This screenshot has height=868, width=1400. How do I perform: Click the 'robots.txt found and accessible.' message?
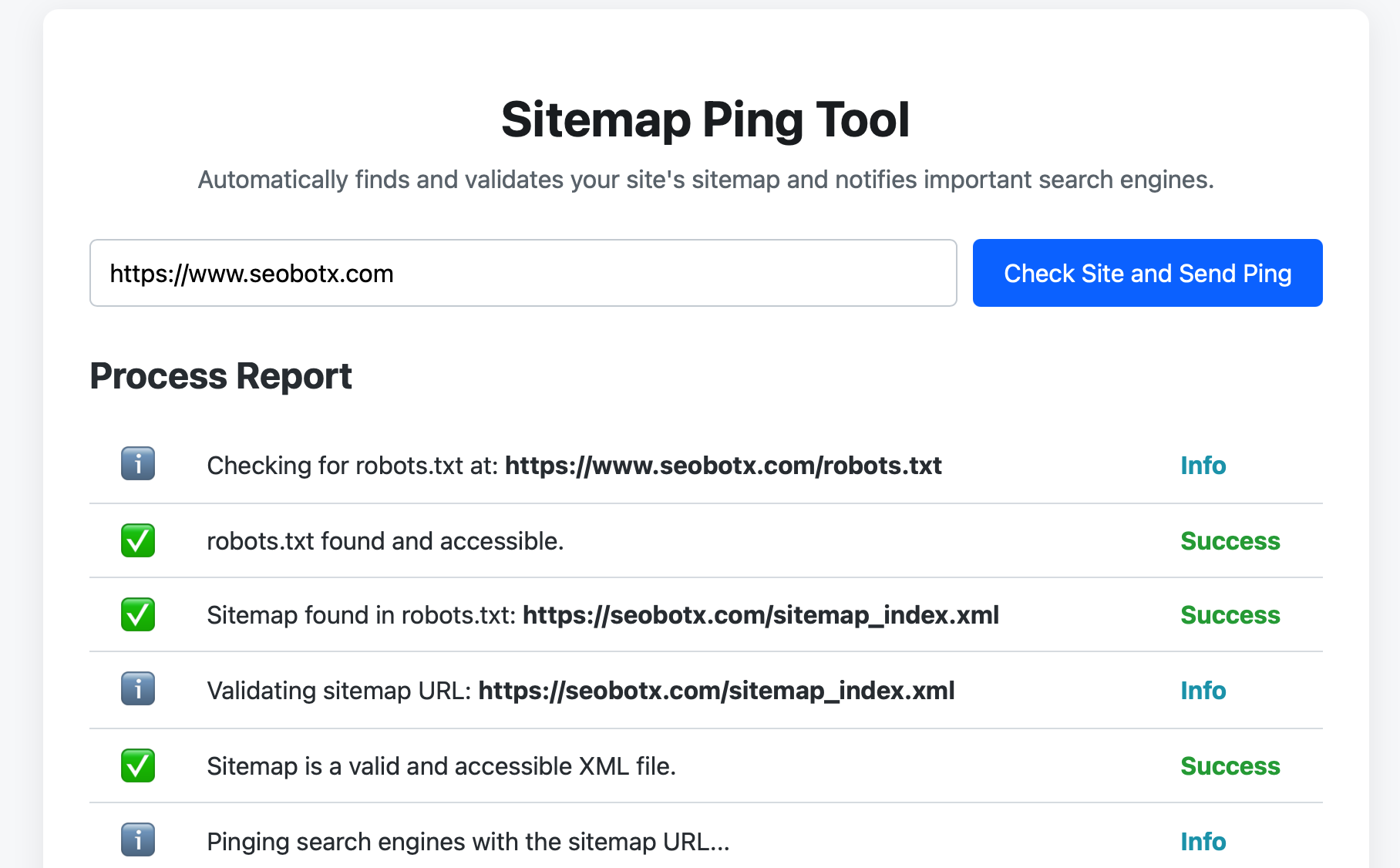pyautogui.click(x=385, y=541)
